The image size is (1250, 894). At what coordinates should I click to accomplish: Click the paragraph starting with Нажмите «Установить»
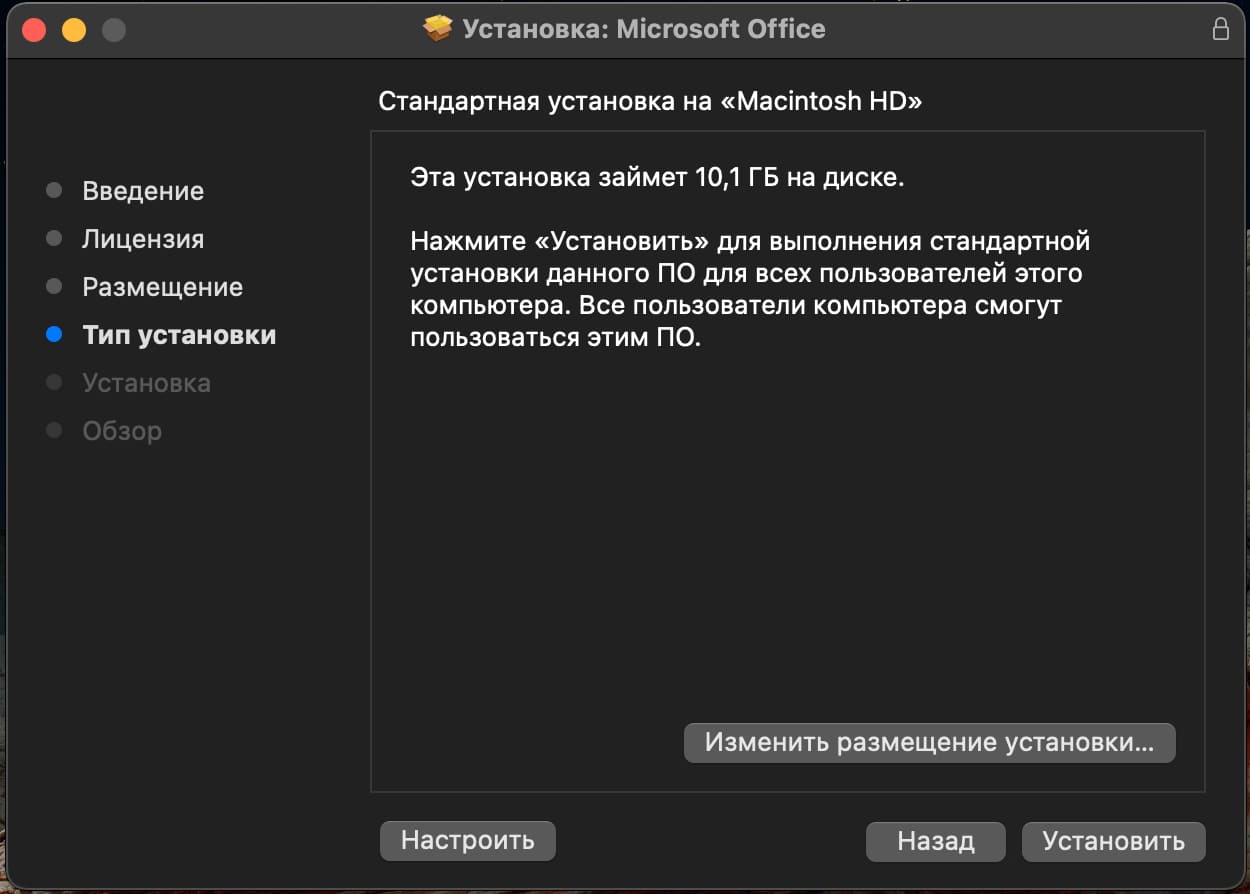pos(750,289)
